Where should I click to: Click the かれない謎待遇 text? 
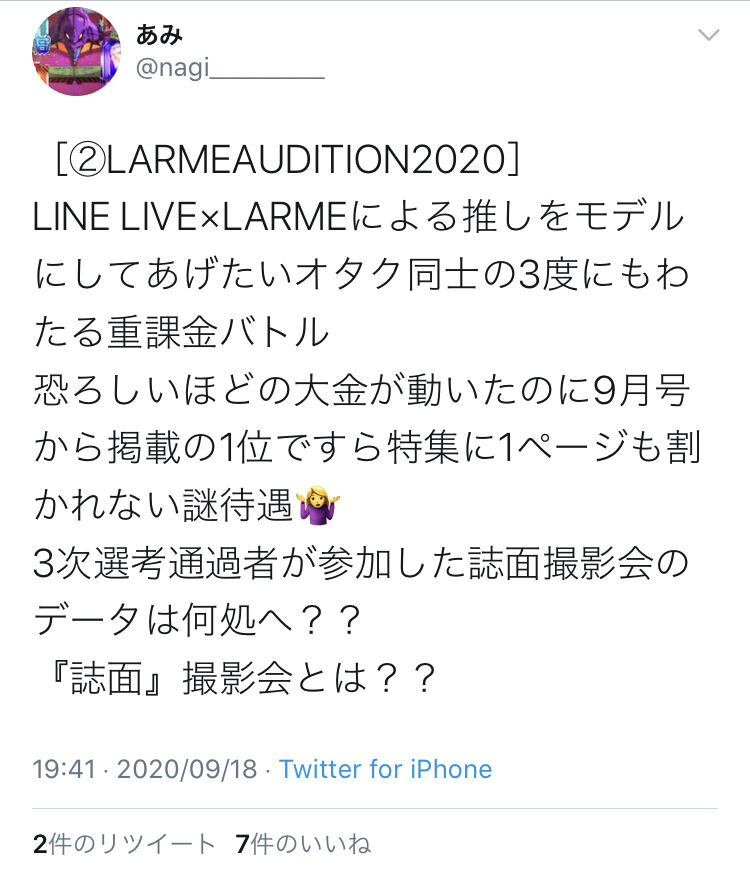[x=163, y=505]
